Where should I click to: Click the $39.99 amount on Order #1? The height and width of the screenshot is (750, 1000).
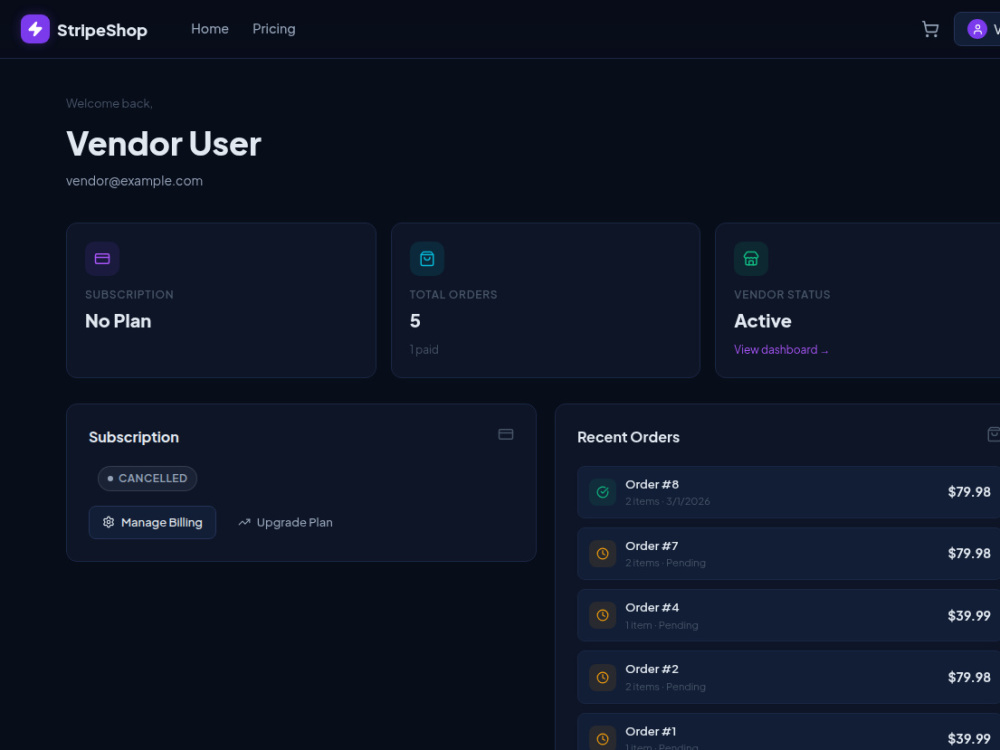969,739
